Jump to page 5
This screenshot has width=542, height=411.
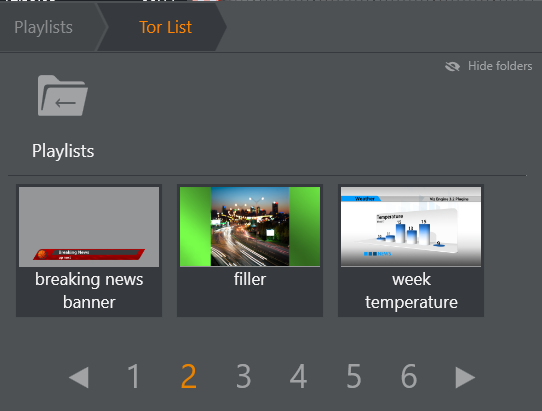click(x=354, y=376)
